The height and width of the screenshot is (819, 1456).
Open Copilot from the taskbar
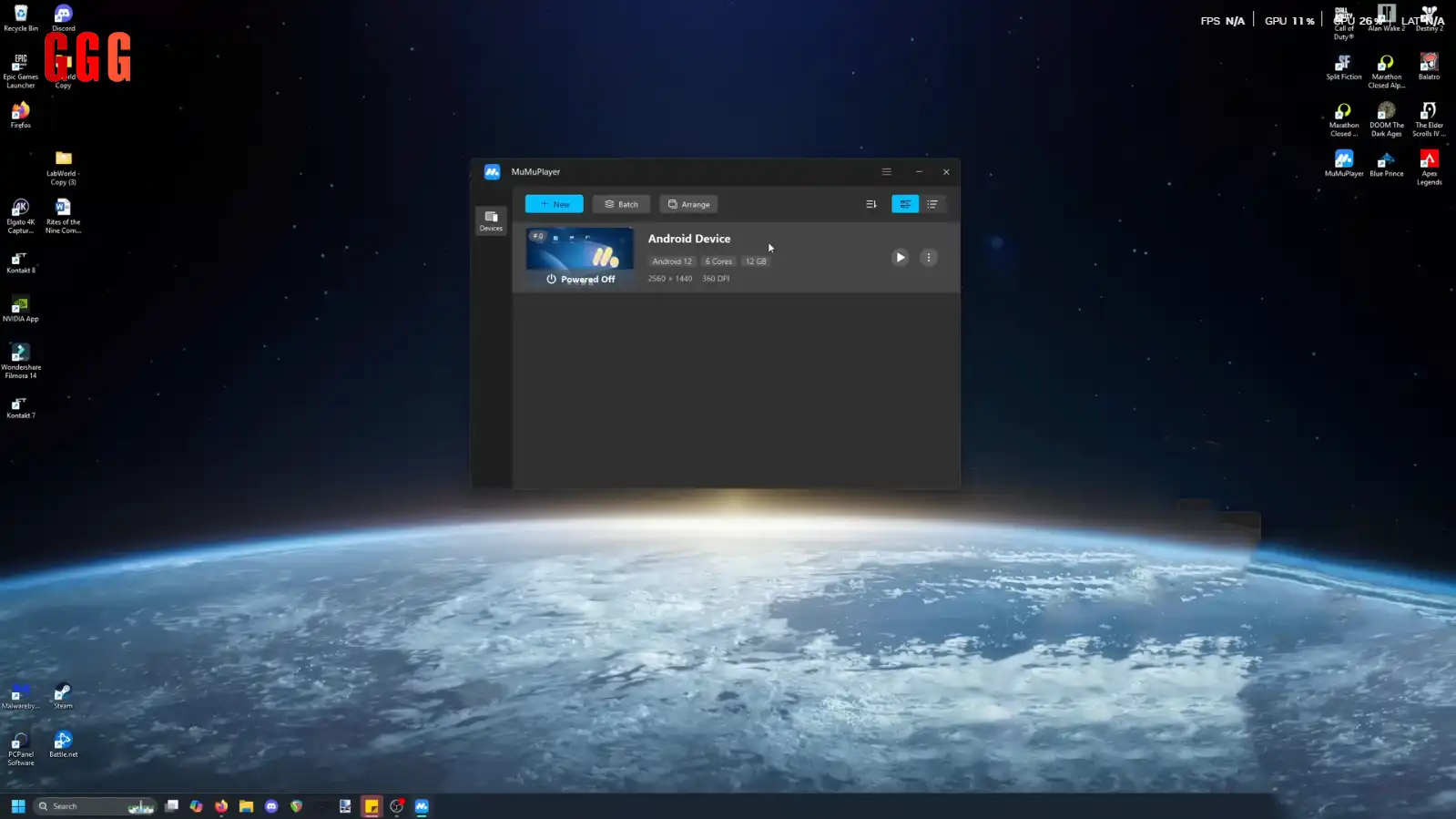(196, 806)
